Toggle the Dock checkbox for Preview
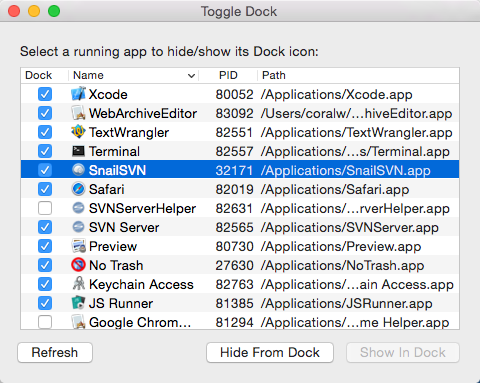 click(45, 246)
